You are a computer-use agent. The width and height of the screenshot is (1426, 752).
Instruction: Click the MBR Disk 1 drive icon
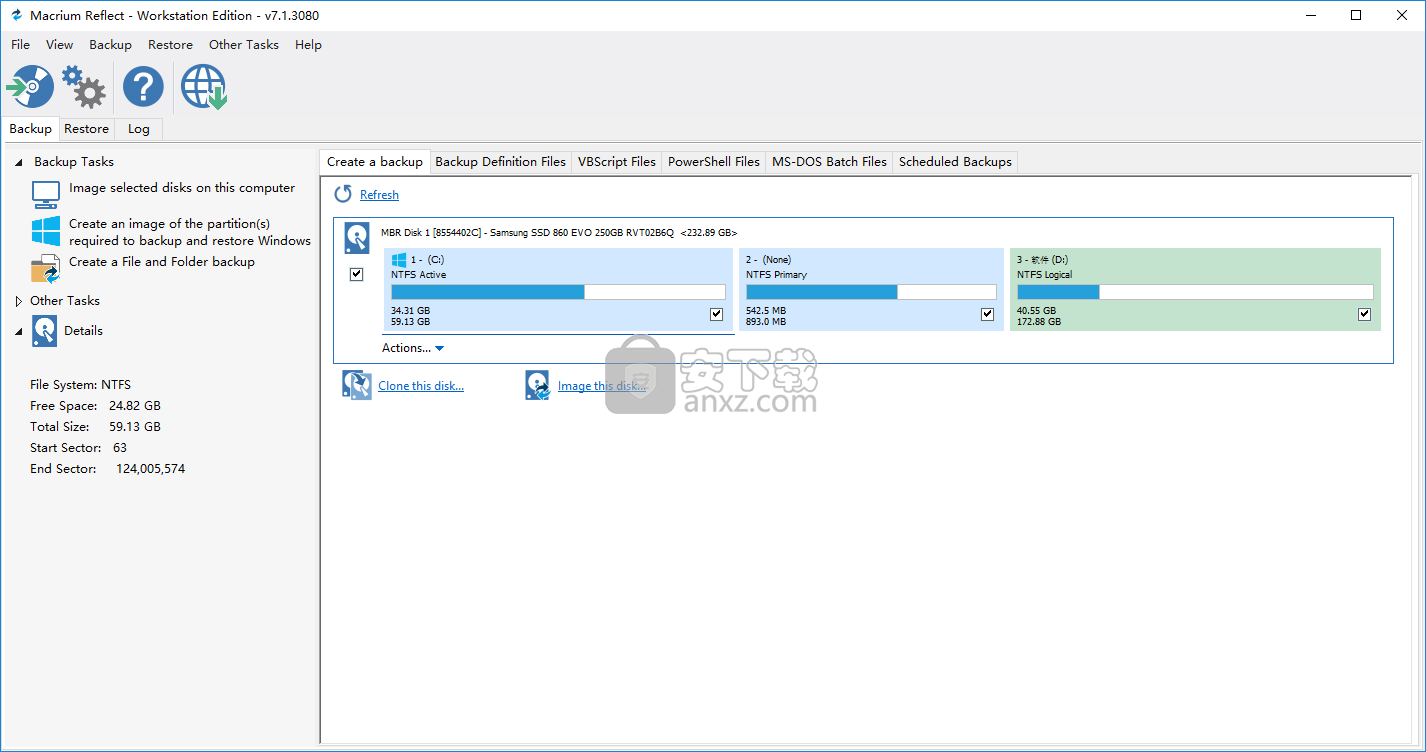click(x=357, y=238)
